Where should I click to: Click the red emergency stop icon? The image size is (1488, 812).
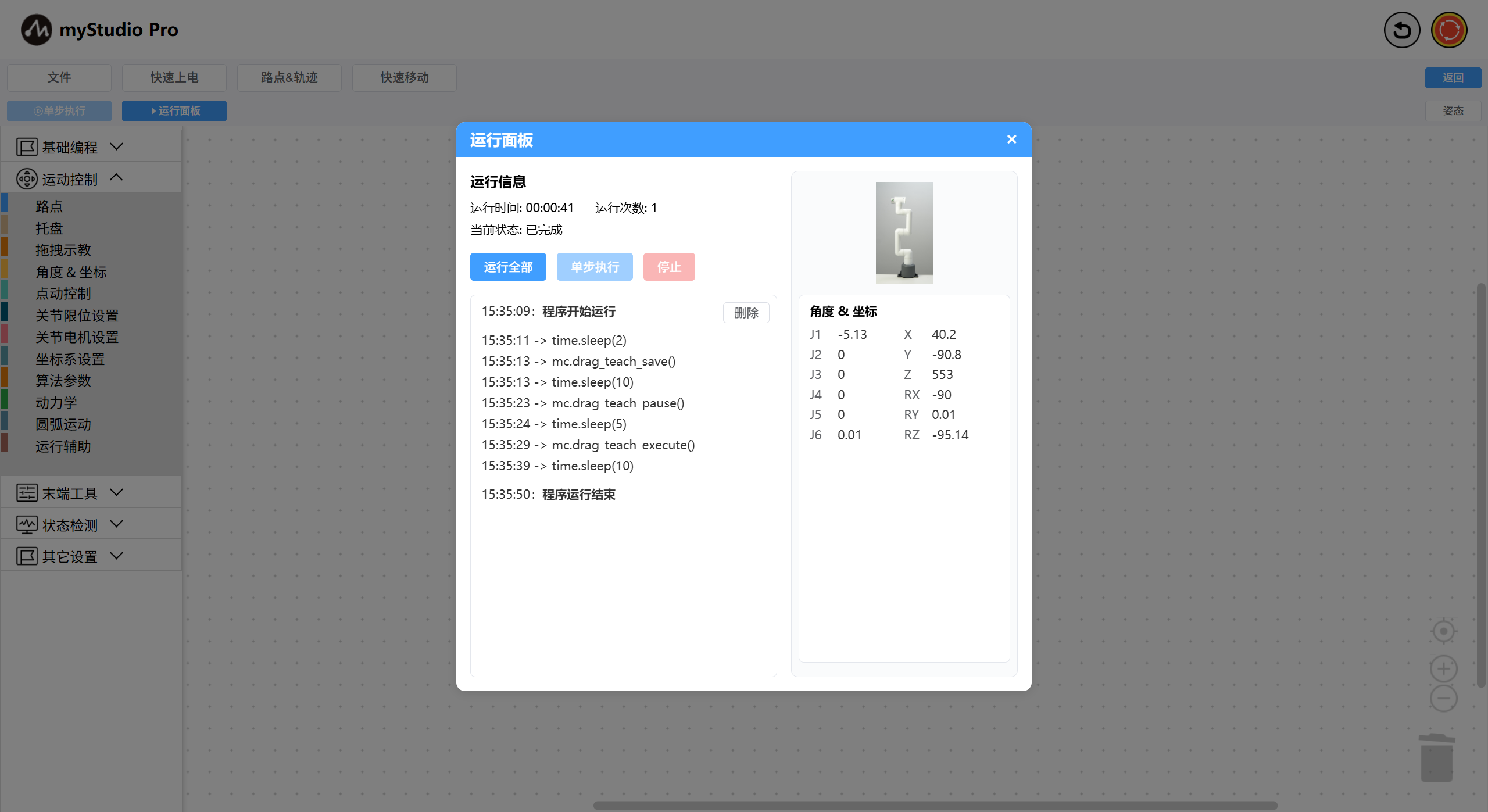(1448, 30)
